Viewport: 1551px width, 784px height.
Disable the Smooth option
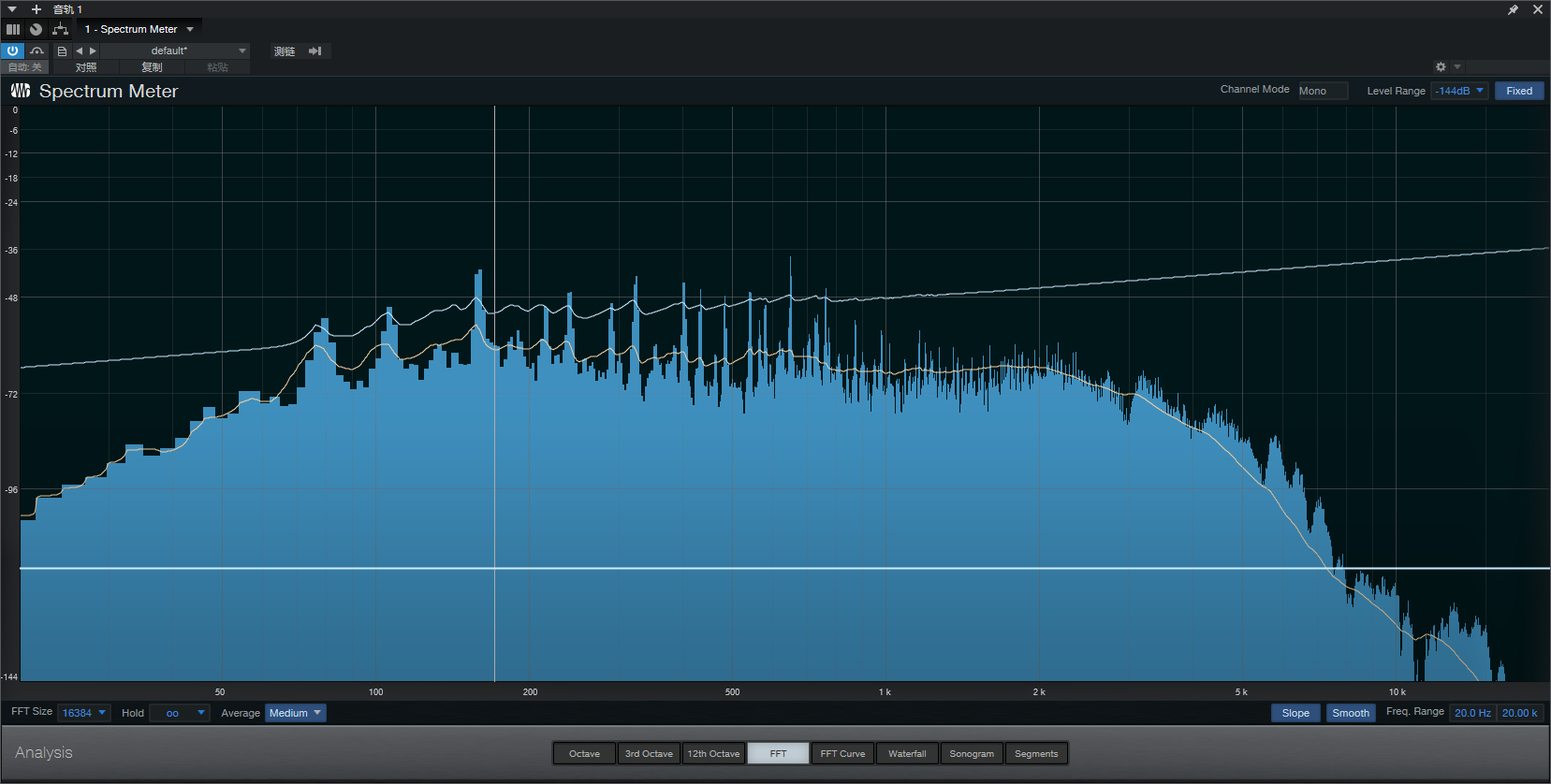pyautogui.click(x=1350, y=713)
